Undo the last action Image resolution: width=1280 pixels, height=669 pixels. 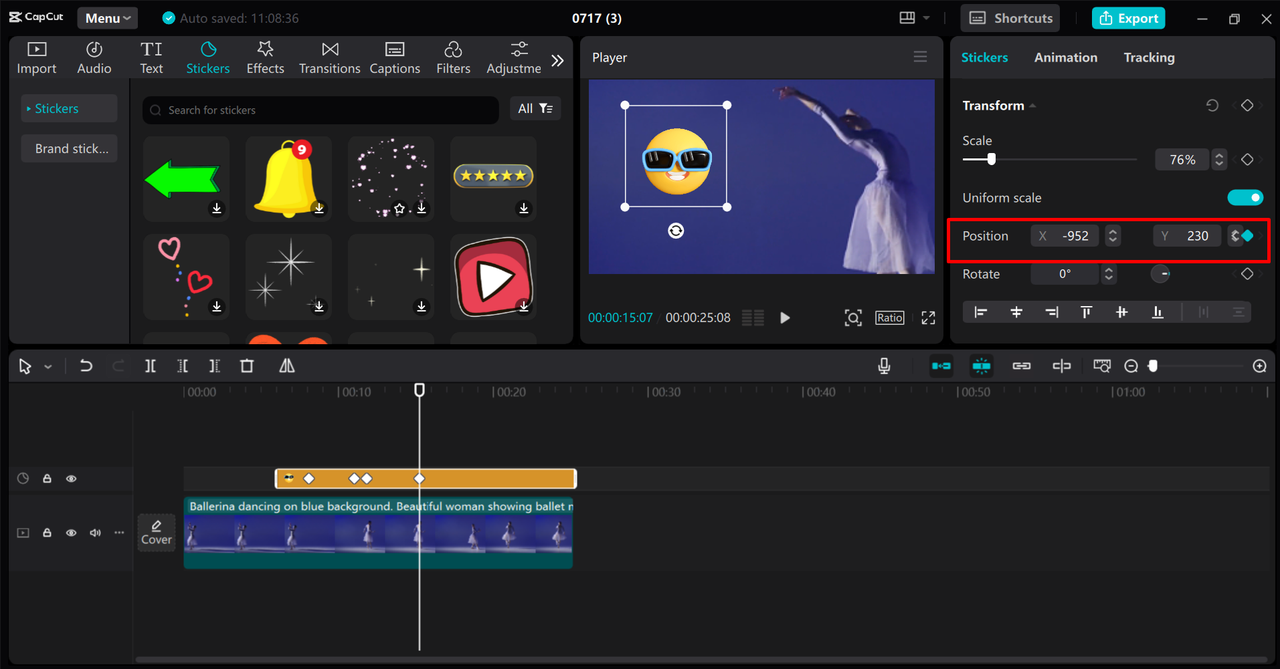tap(86, 366)
